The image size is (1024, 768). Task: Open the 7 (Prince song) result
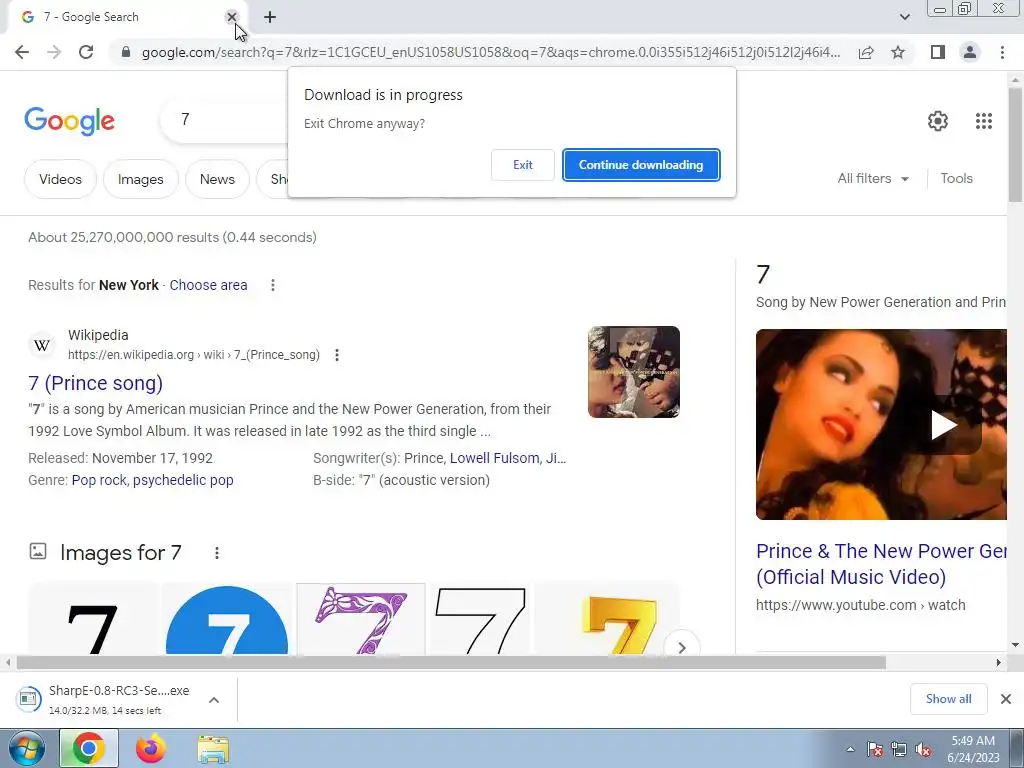click(x=95, y=383)
